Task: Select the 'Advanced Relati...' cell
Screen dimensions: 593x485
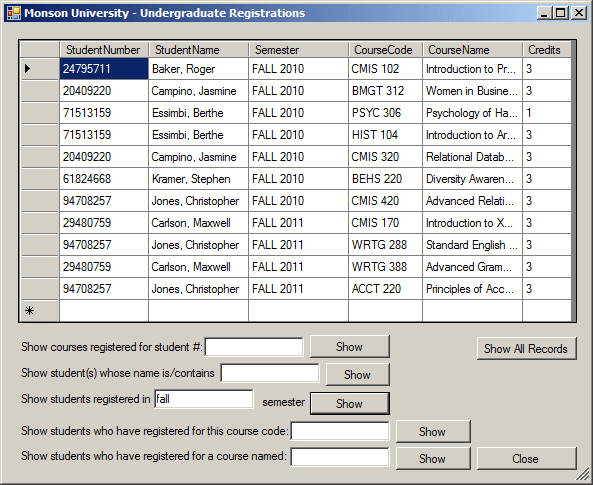Action: point(472,201)
